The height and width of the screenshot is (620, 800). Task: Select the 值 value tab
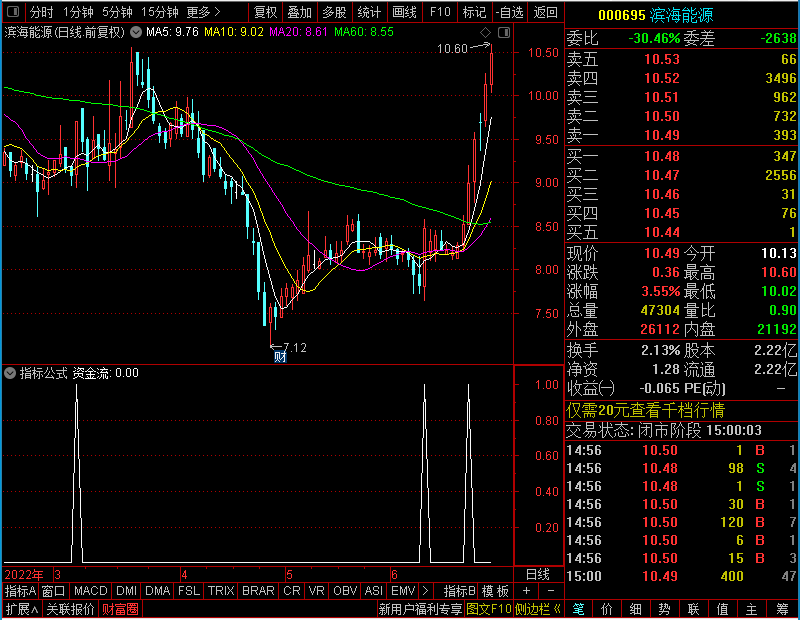click(x=722, y=609)
